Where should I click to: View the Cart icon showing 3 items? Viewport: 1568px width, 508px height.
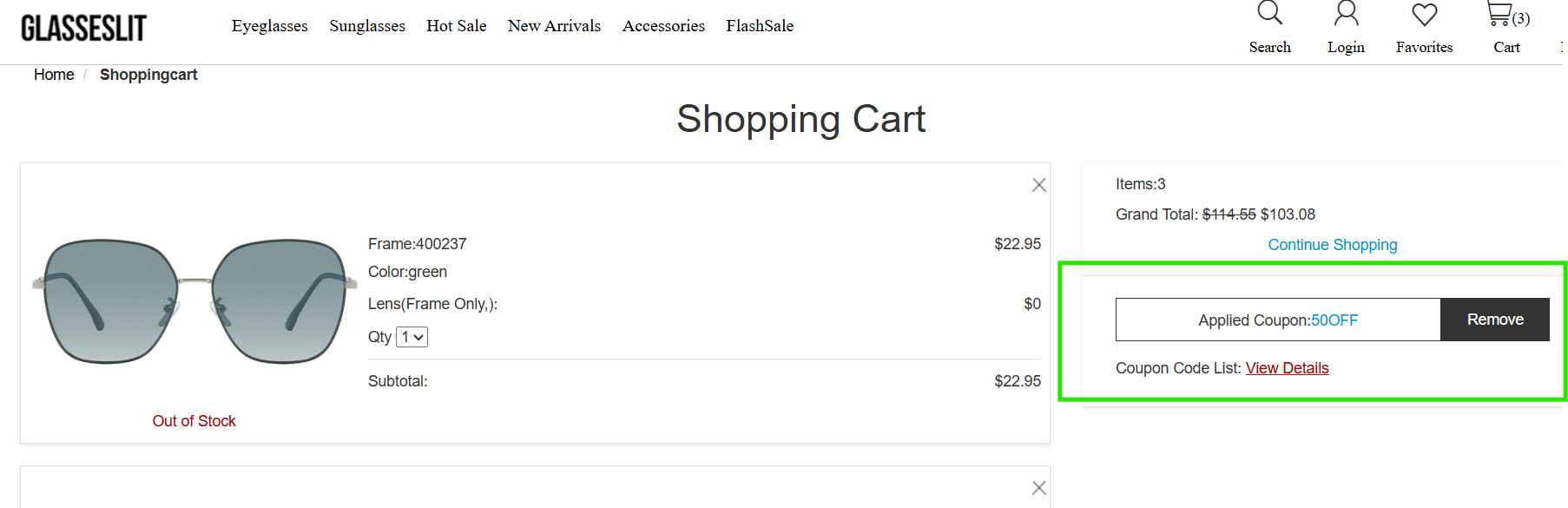(1502, 15)
